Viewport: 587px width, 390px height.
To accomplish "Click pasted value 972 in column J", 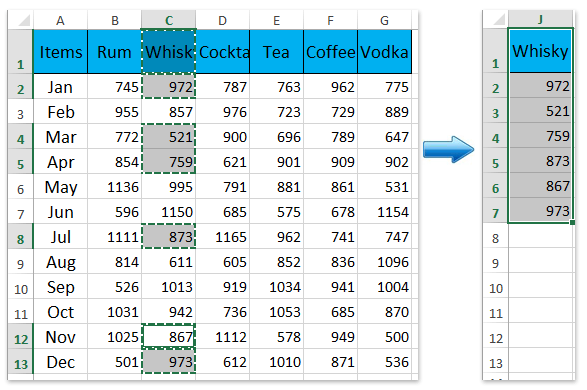I will coord(540,86).
